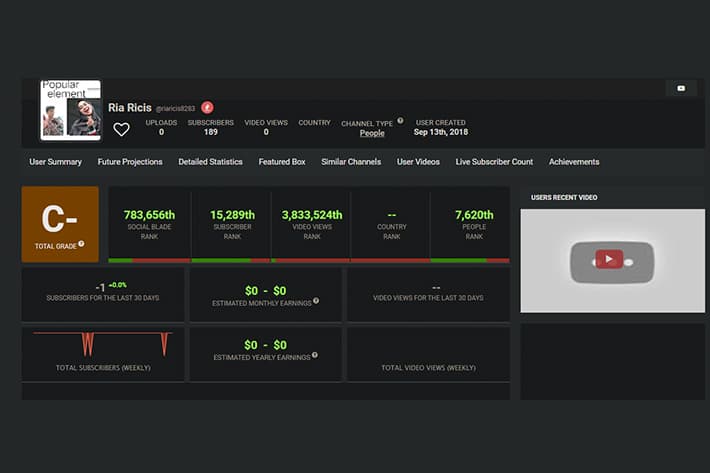Open Detailed Statistics tab
The width and height of the screenshot is (710, 473).
211,162
